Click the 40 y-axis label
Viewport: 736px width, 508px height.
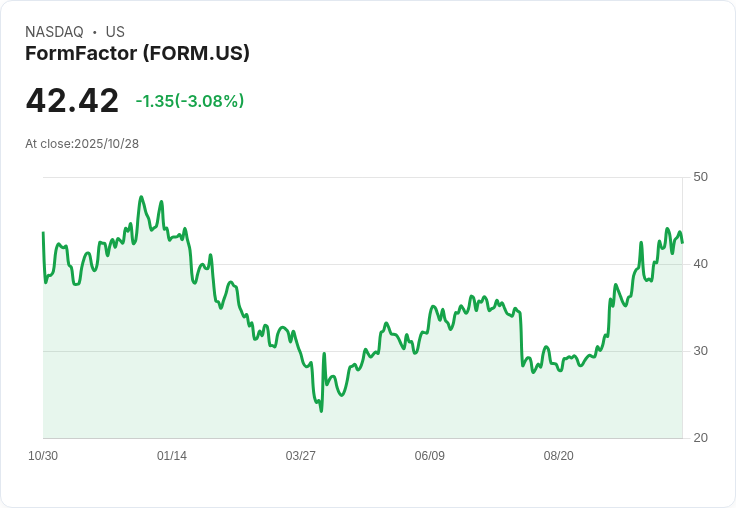(x=700, y=264)
